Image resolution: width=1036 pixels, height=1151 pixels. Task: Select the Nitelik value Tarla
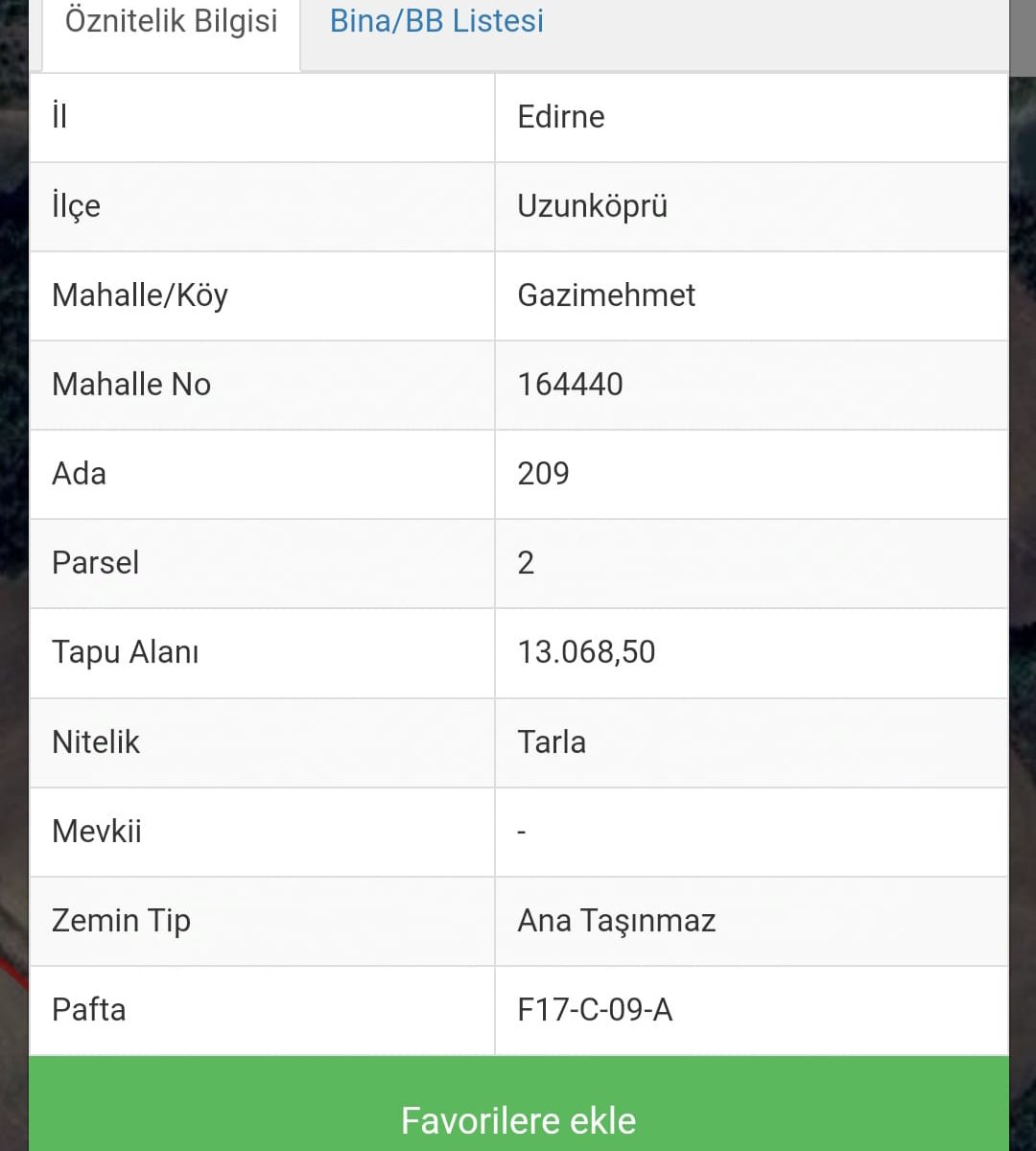click(552, 742)
